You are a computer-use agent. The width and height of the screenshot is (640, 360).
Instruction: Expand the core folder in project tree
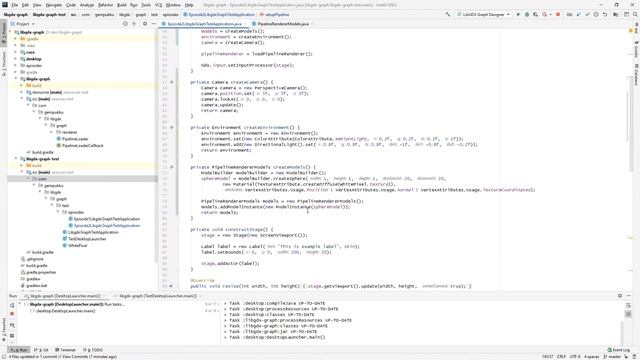(x=16, y=52)
